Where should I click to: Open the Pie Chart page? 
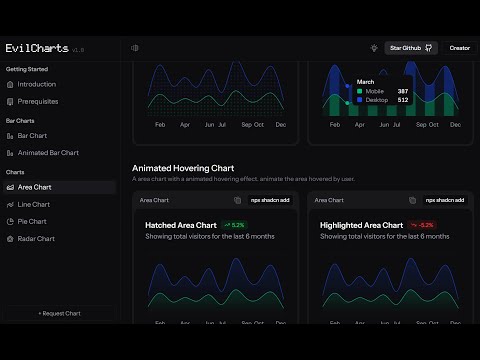pos(32,221)
